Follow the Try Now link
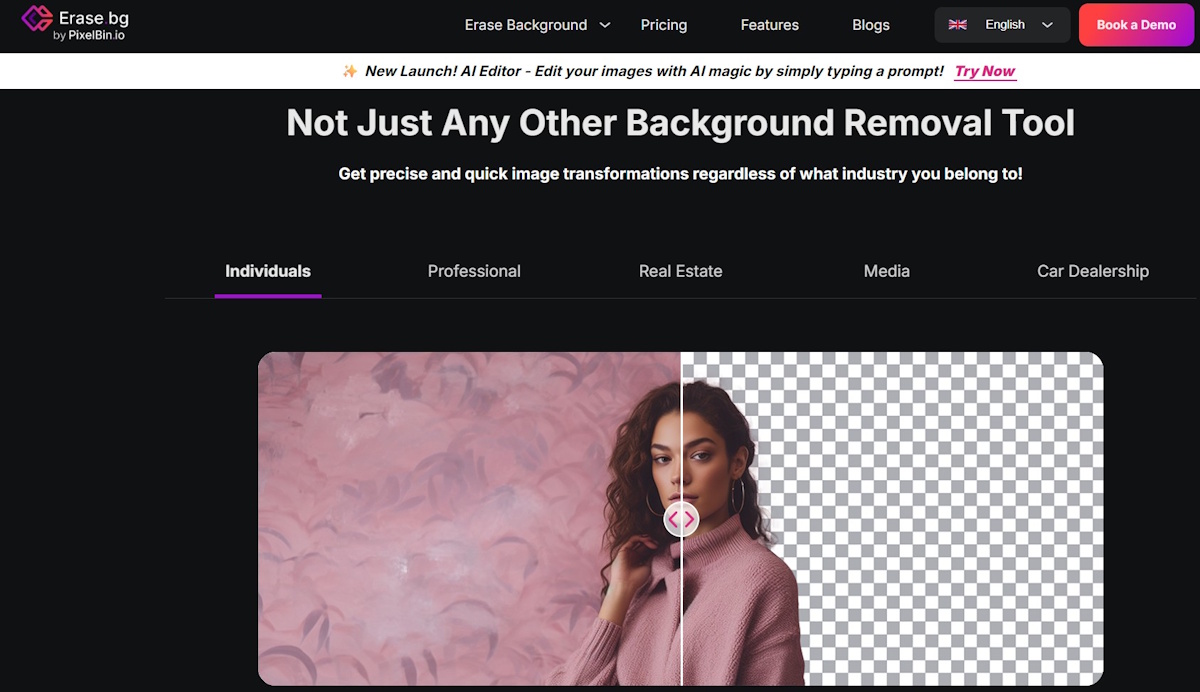 (985, 71)
